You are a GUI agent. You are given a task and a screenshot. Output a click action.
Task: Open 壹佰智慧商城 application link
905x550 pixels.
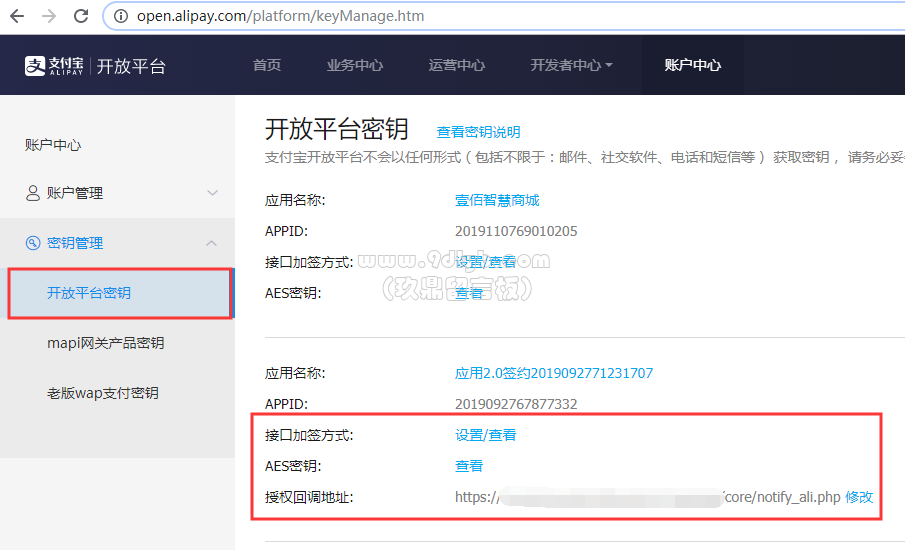click(x=497, y=200)
